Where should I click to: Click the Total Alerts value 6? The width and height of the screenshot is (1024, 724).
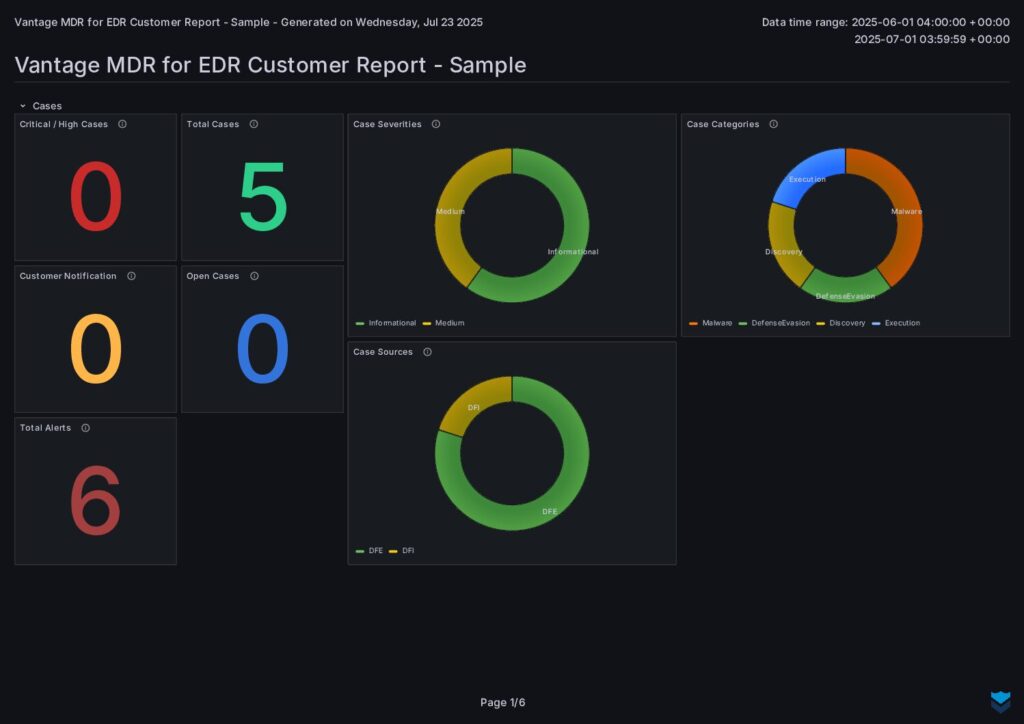pos(95,500)
